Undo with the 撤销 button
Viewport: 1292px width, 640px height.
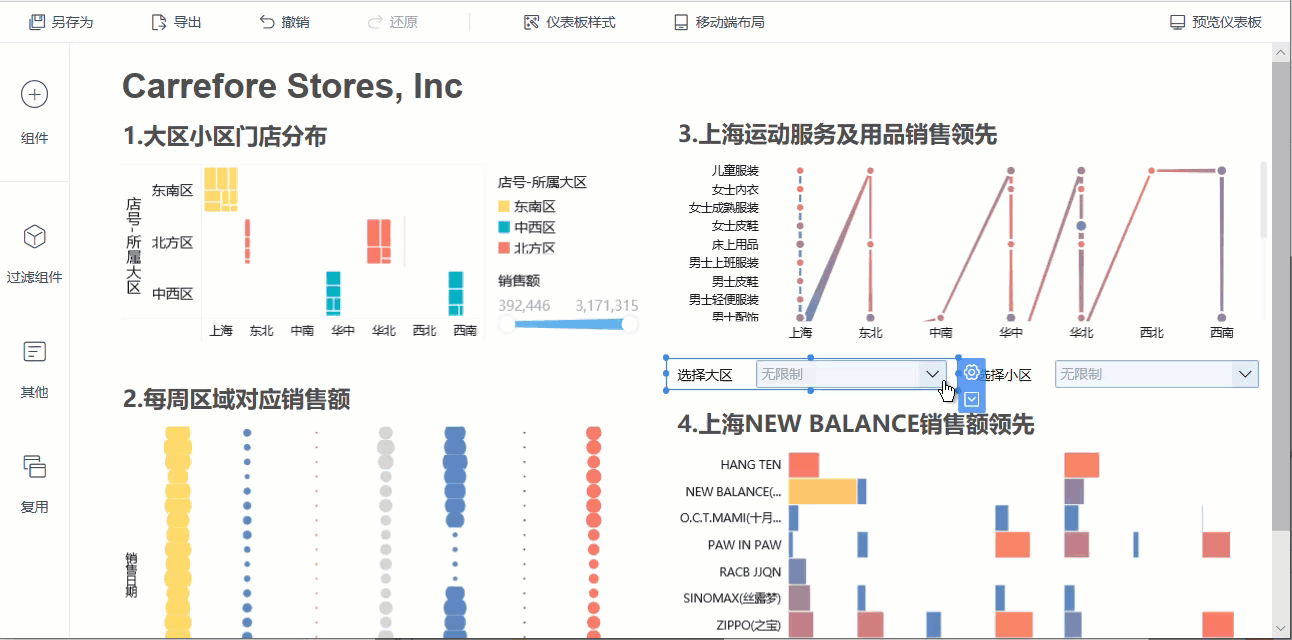(x=284, y=22)
